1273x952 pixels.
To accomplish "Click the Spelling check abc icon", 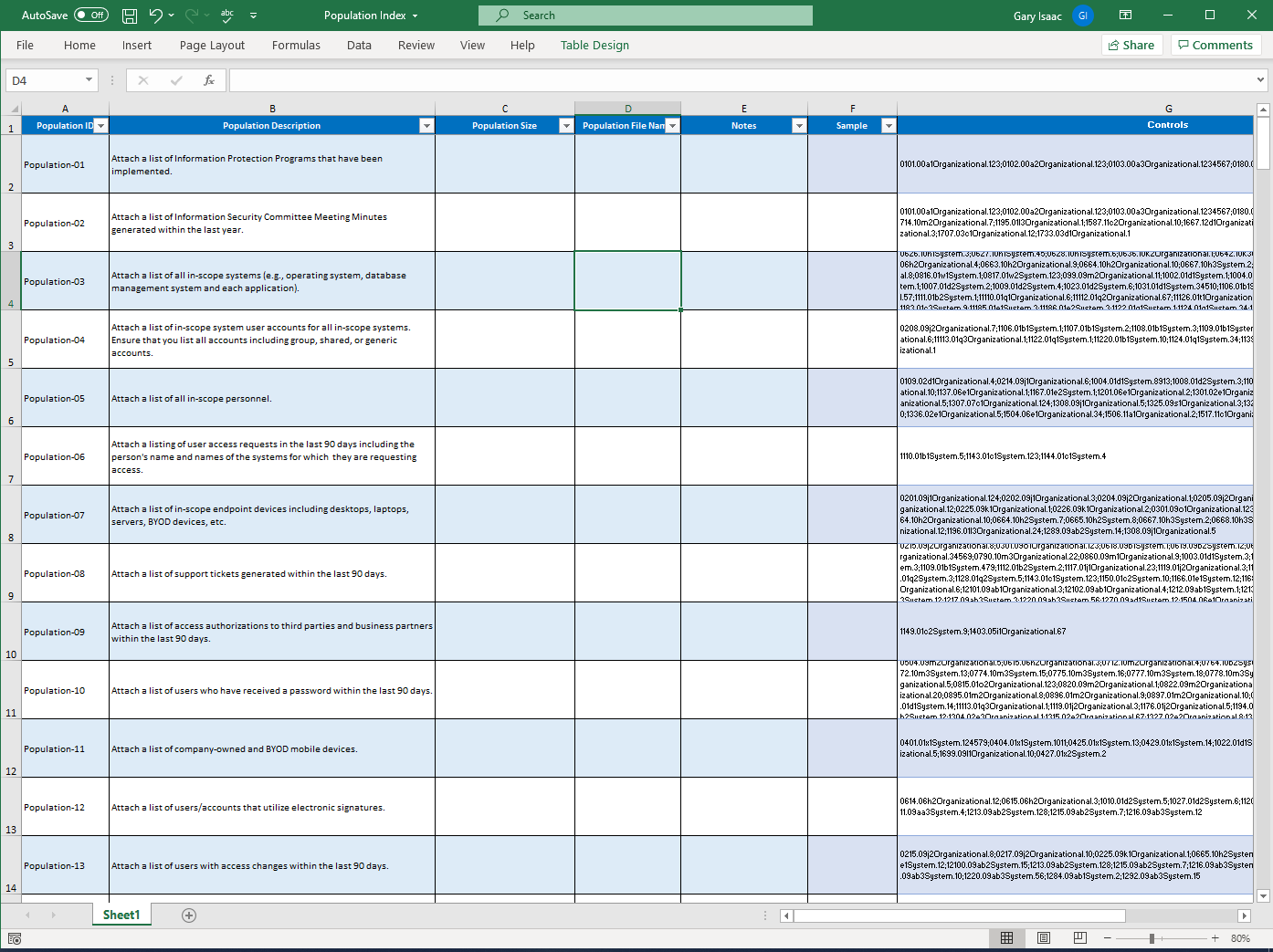I will tap(227, 16).
